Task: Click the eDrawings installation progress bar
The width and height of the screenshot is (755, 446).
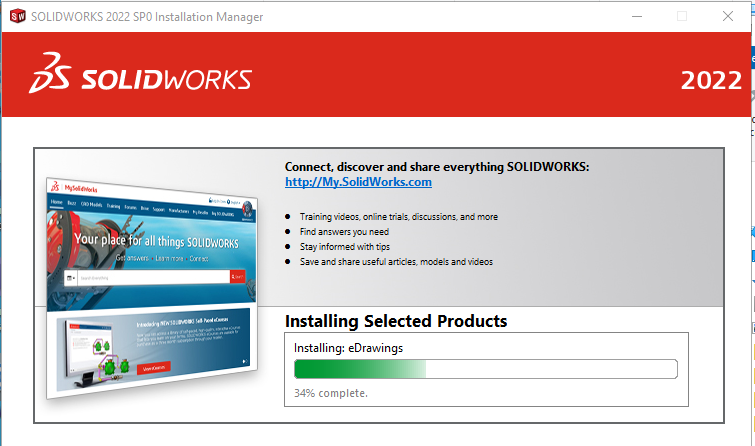Action: click(x=486, y=369)
